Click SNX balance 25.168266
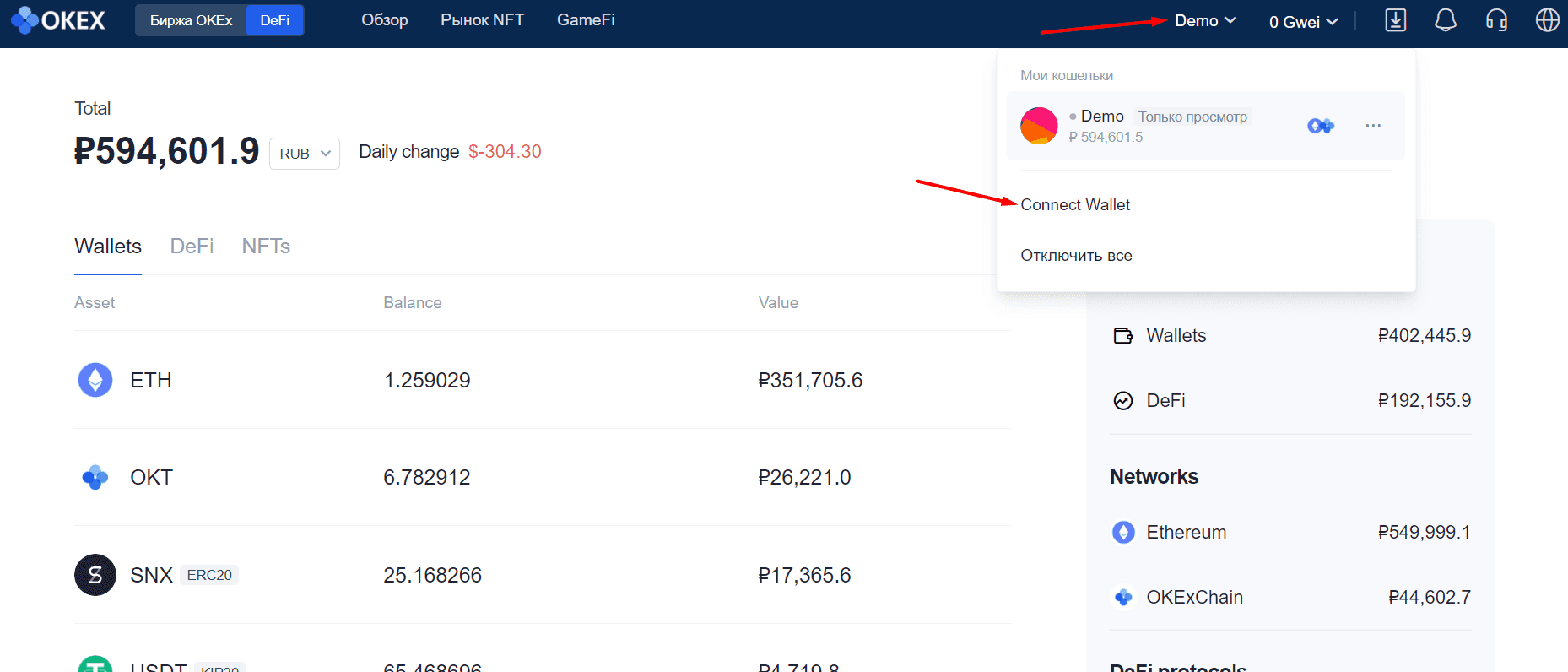 433,575
